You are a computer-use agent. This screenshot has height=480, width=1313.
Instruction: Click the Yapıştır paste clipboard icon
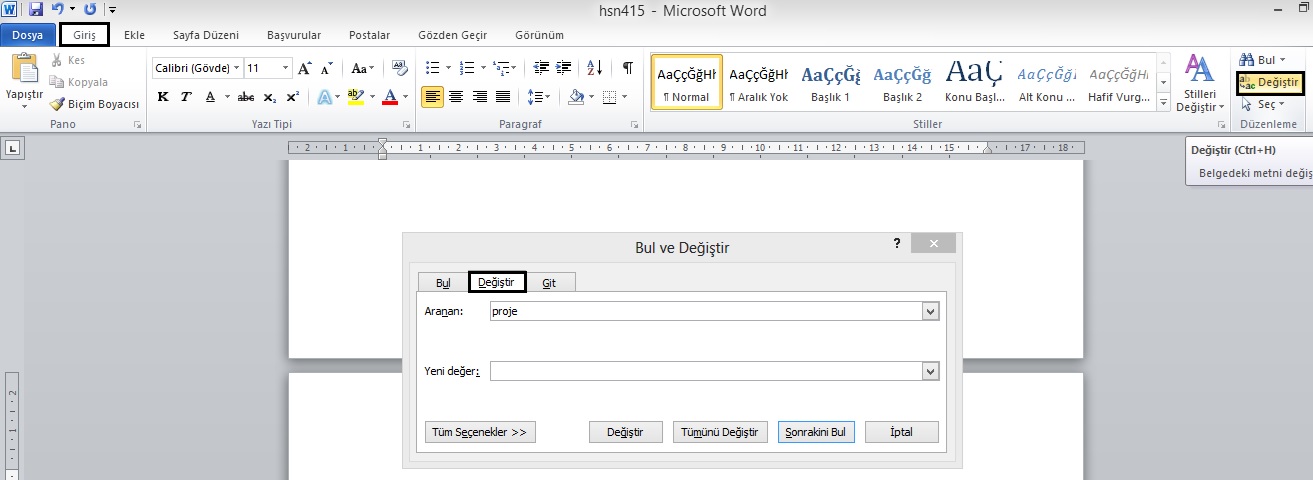coord(24,69)
